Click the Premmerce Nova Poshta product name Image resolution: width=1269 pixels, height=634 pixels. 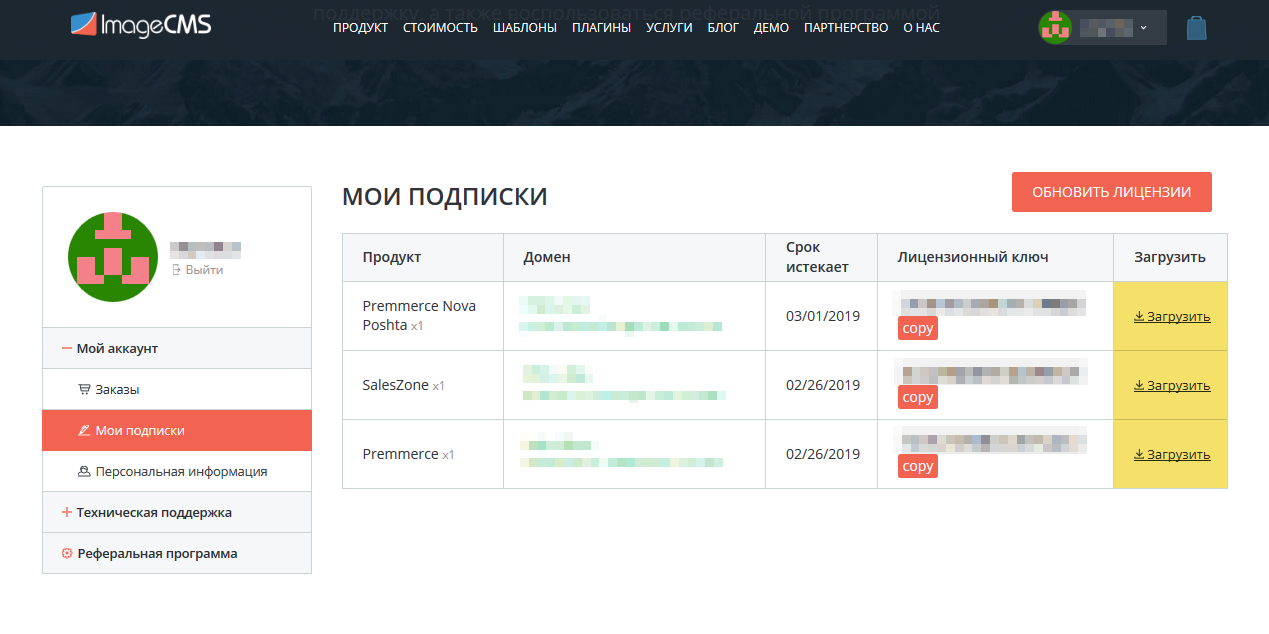click(419, 315)
